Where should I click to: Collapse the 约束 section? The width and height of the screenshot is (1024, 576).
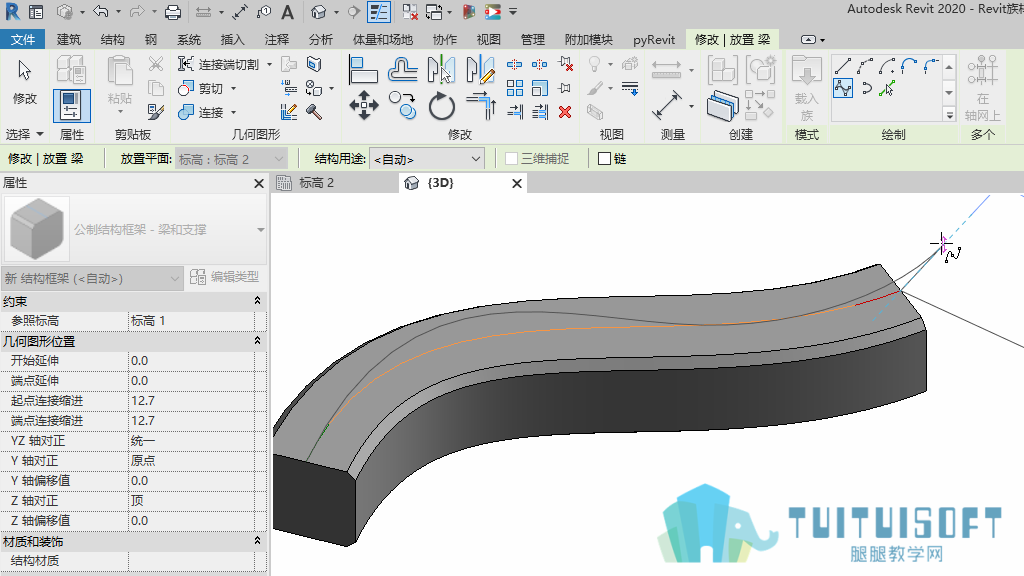tap(257, 300)
